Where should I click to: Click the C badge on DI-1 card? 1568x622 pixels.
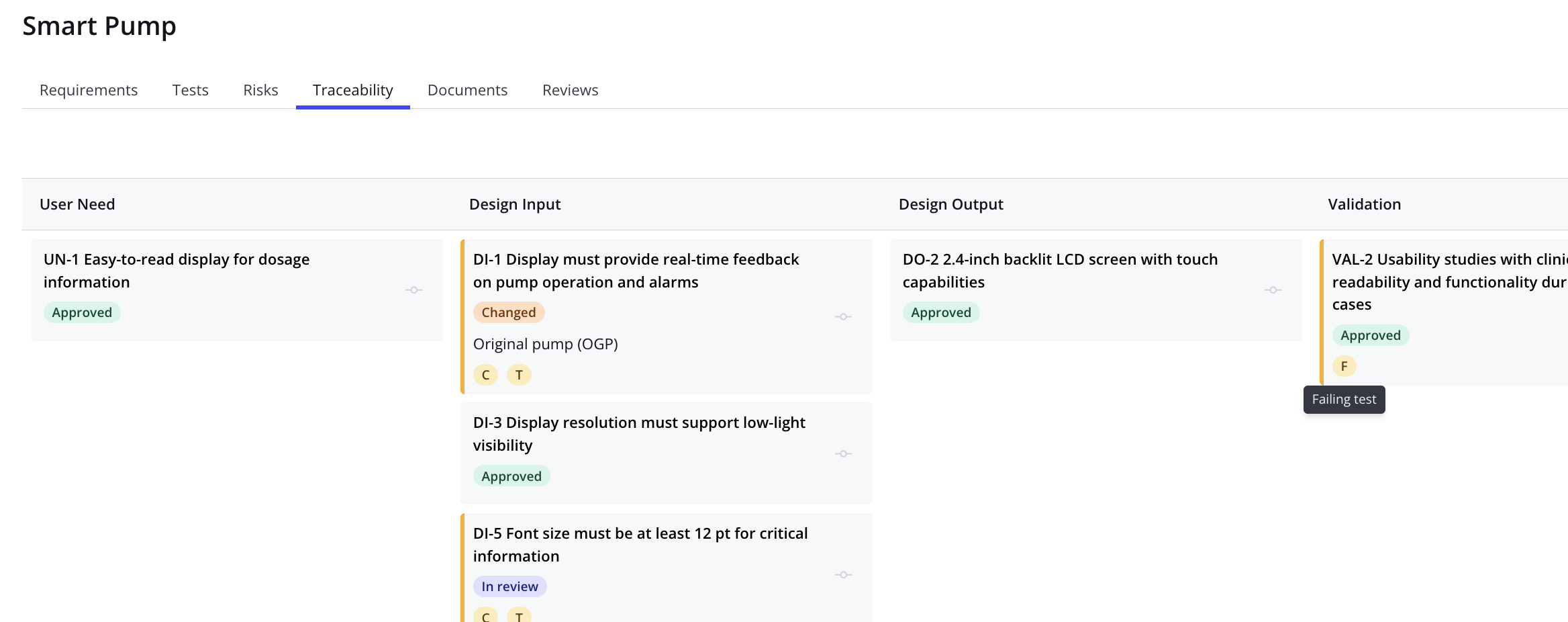pyautogui.click(x=485, y=375)
